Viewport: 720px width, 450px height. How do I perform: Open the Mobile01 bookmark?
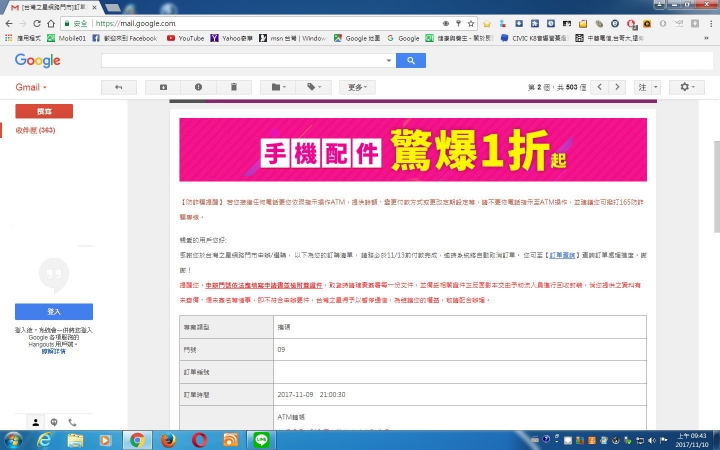coord(67,38)
